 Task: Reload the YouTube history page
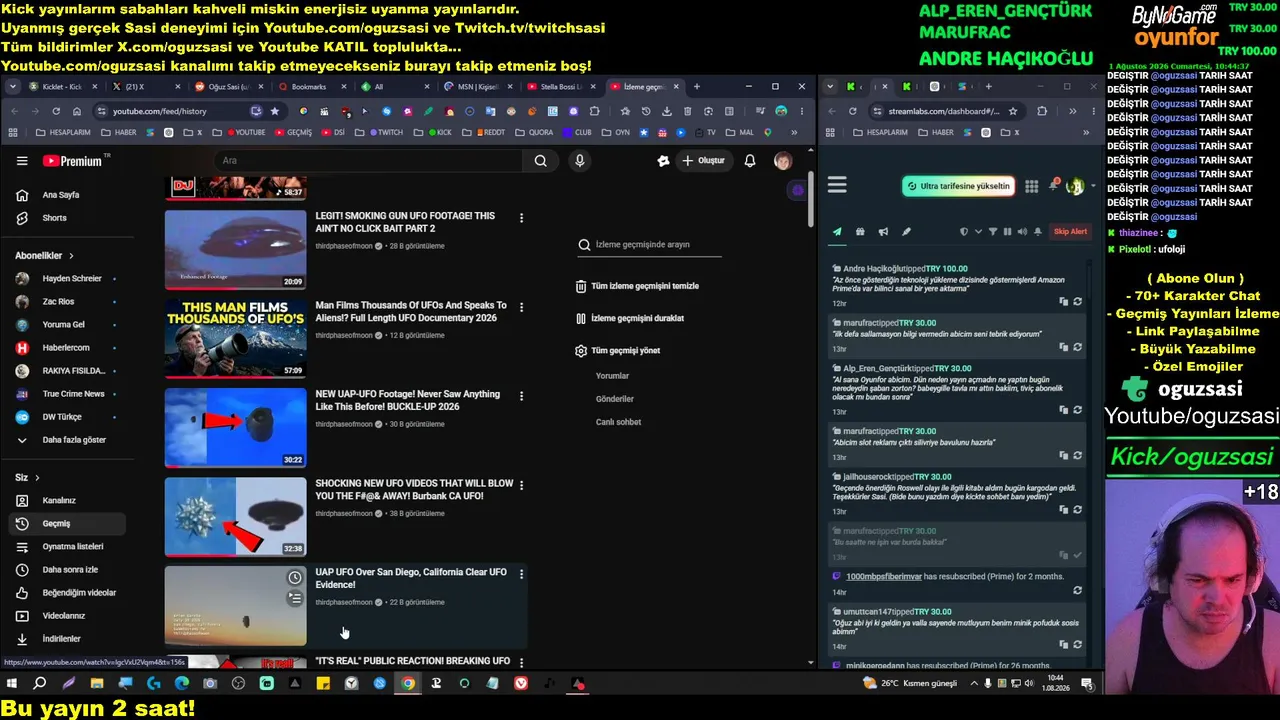point(56,111)
